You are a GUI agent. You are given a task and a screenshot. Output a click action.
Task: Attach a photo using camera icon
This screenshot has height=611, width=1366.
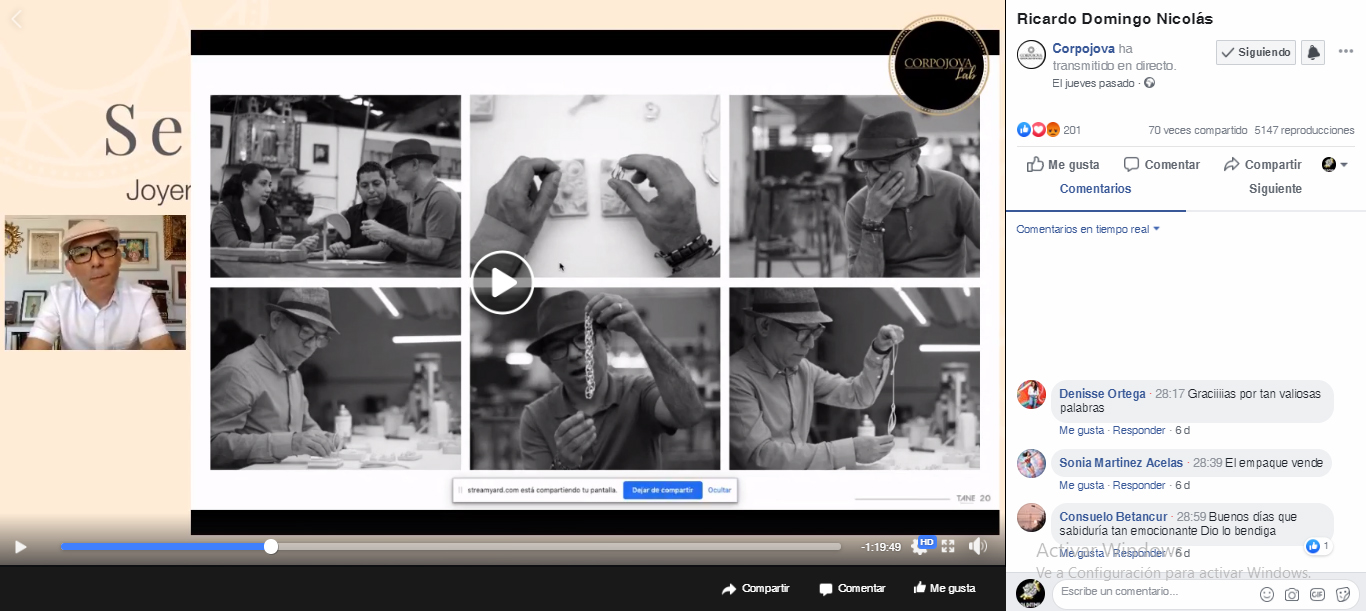1292,593
